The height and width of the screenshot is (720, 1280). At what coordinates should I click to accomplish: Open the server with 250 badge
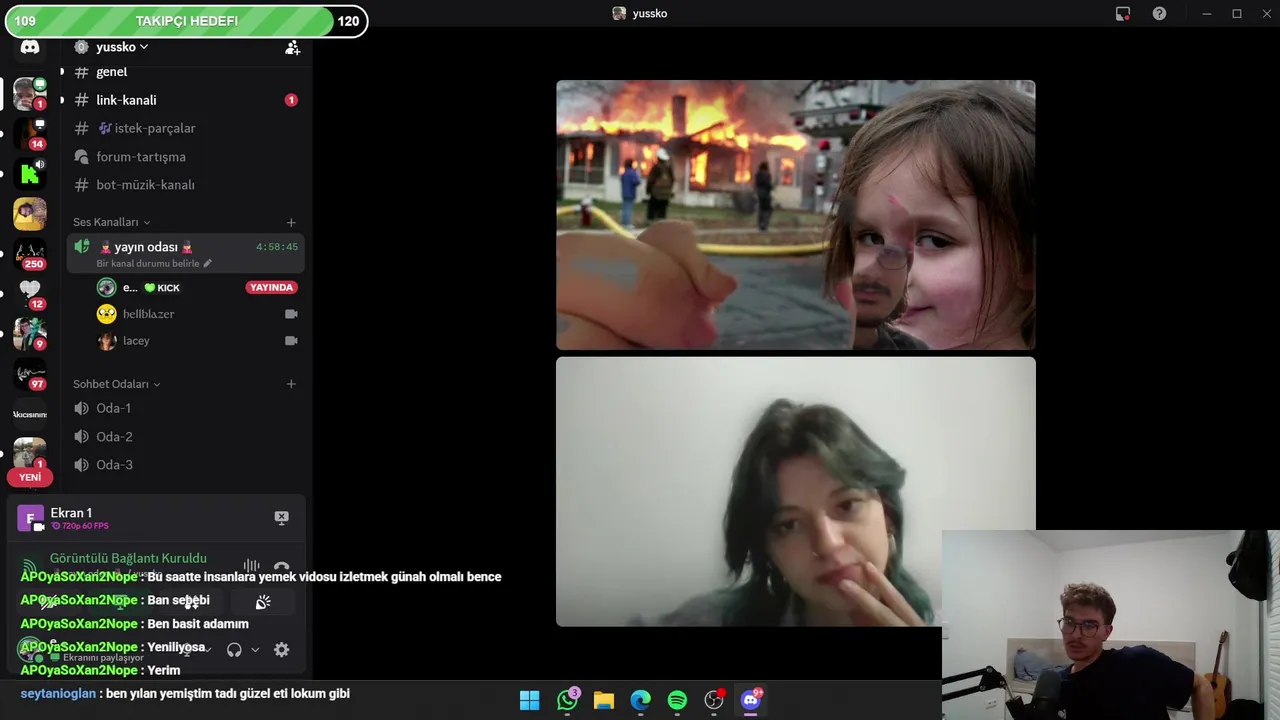click(x=30, y=254)
